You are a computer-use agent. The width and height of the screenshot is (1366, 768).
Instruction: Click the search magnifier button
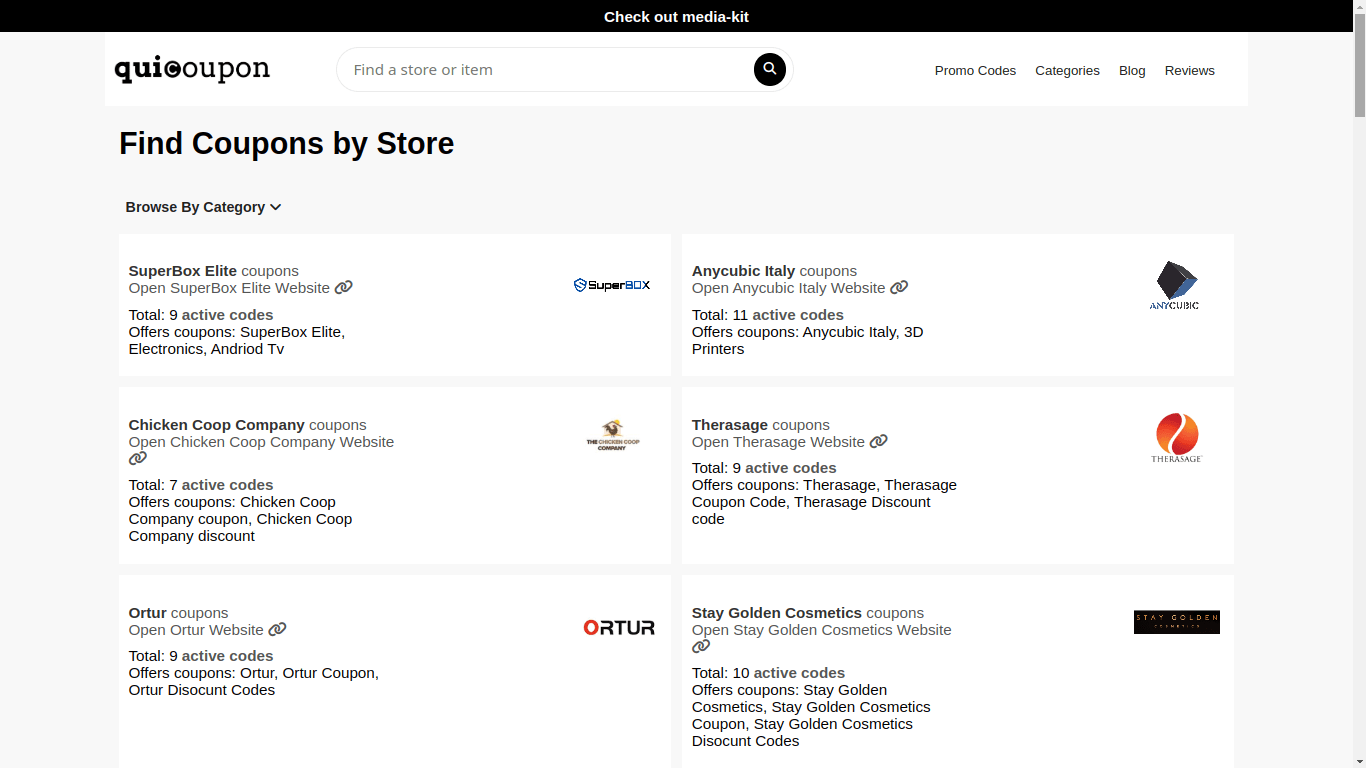pyautogui.click(x=770, y=70)
